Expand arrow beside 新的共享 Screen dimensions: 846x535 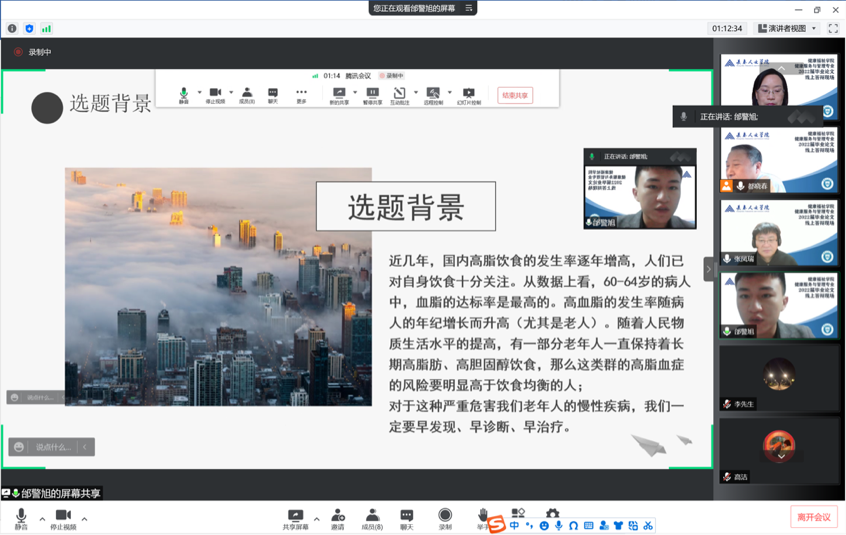coord(355,92)
